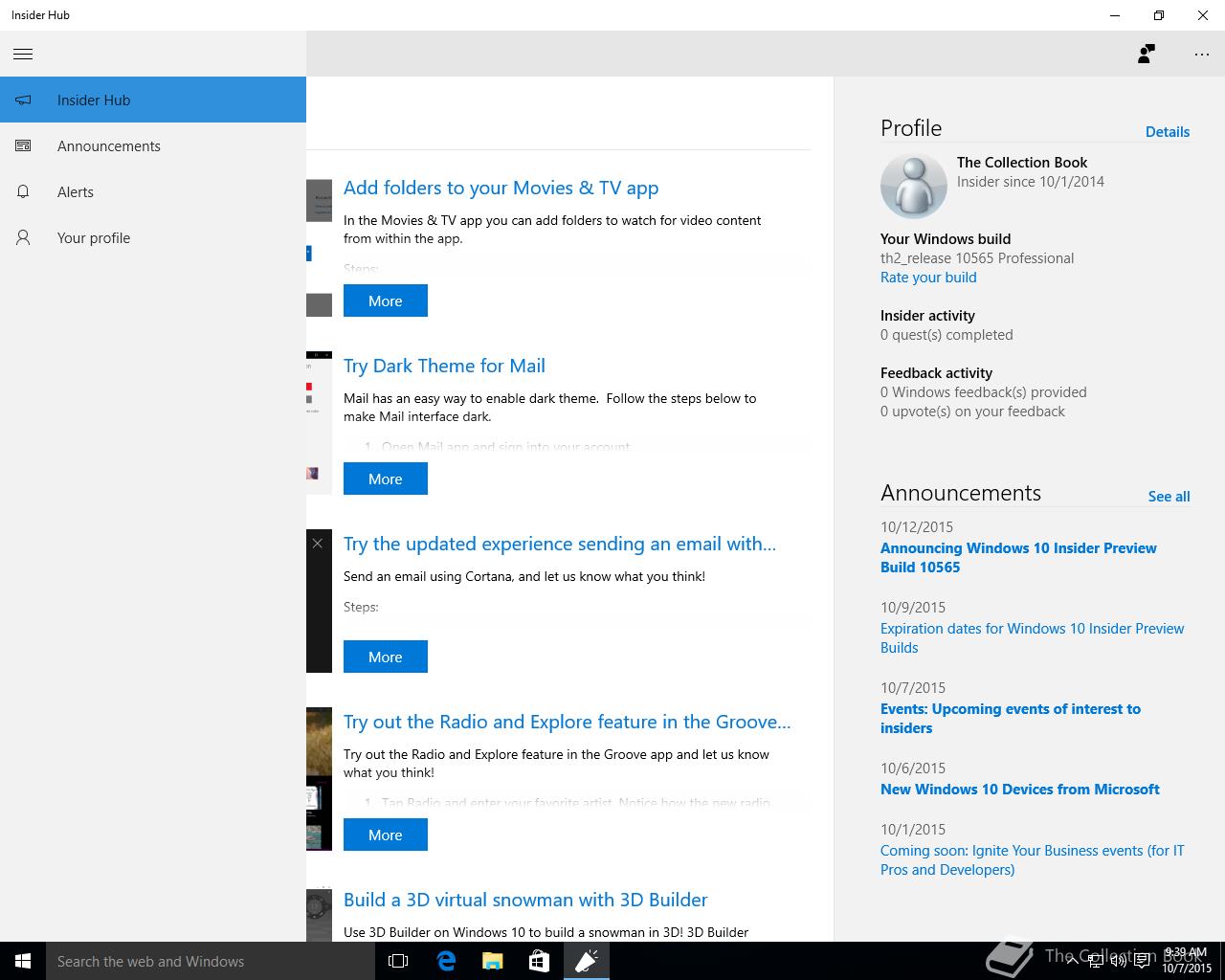Go to Announcements in sidebar
The image size is (1225, 980).
153,145
